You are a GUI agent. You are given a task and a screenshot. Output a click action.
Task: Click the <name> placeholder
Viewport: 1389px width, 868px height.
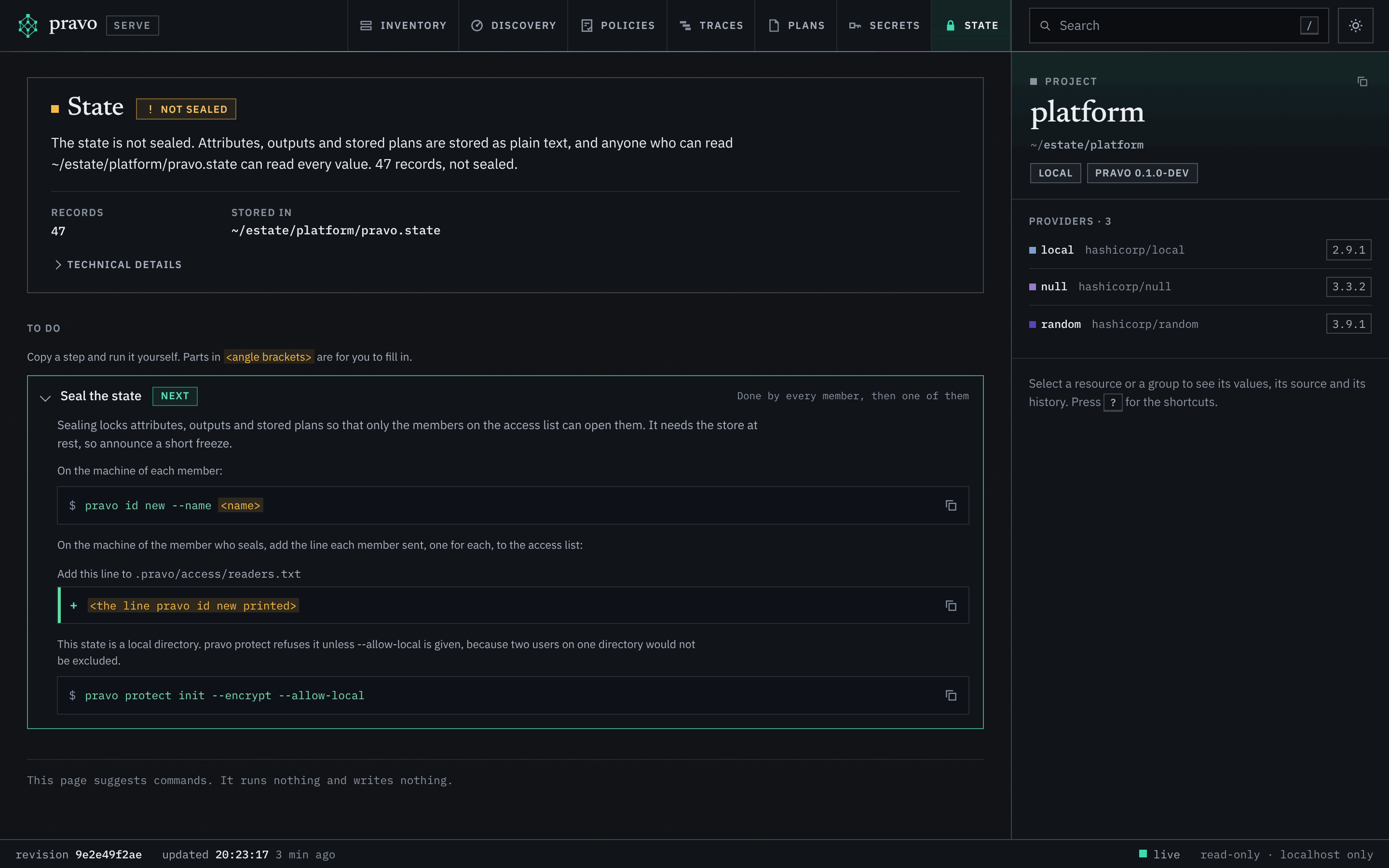click(241, 506)
